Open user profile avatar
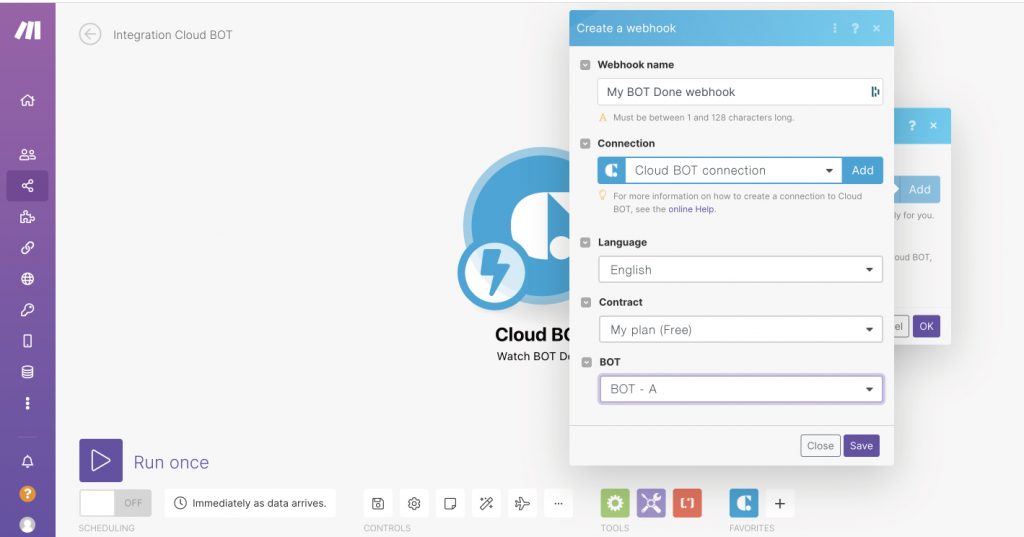 27,525
